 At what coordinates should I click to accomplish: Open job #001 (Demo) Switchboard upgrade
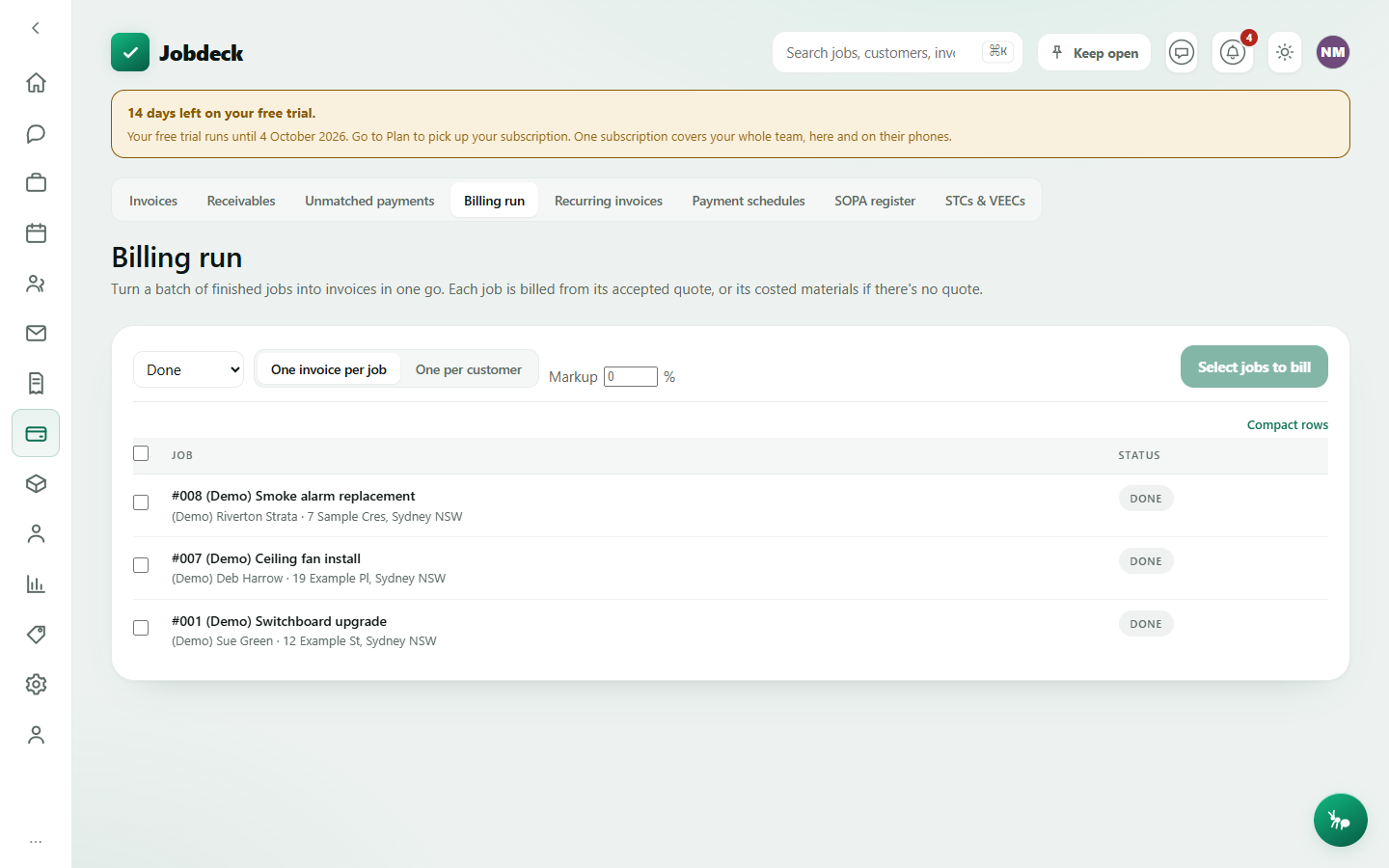point(279,621)
